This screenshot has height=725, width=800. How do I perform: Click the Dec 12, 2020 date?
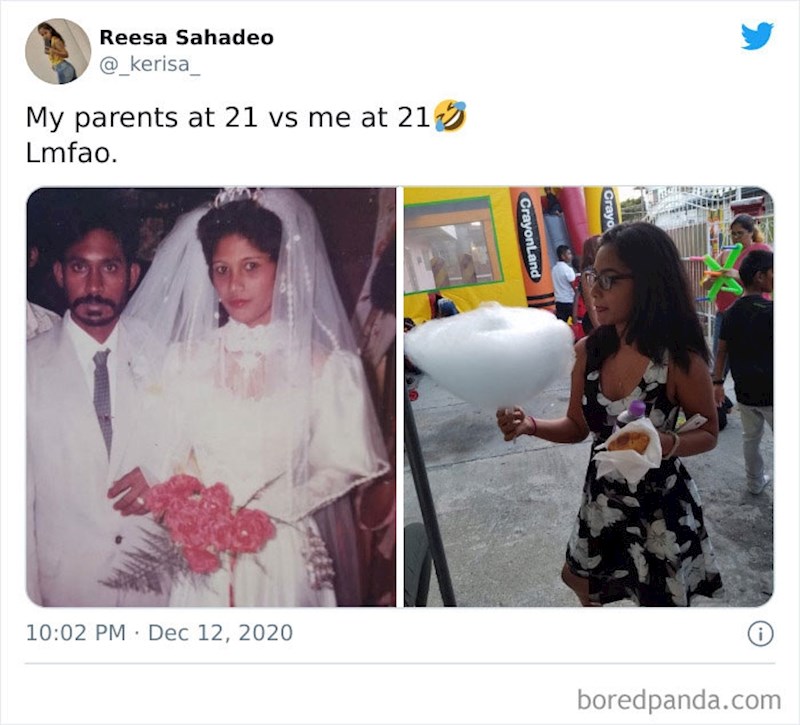point(220,633)
